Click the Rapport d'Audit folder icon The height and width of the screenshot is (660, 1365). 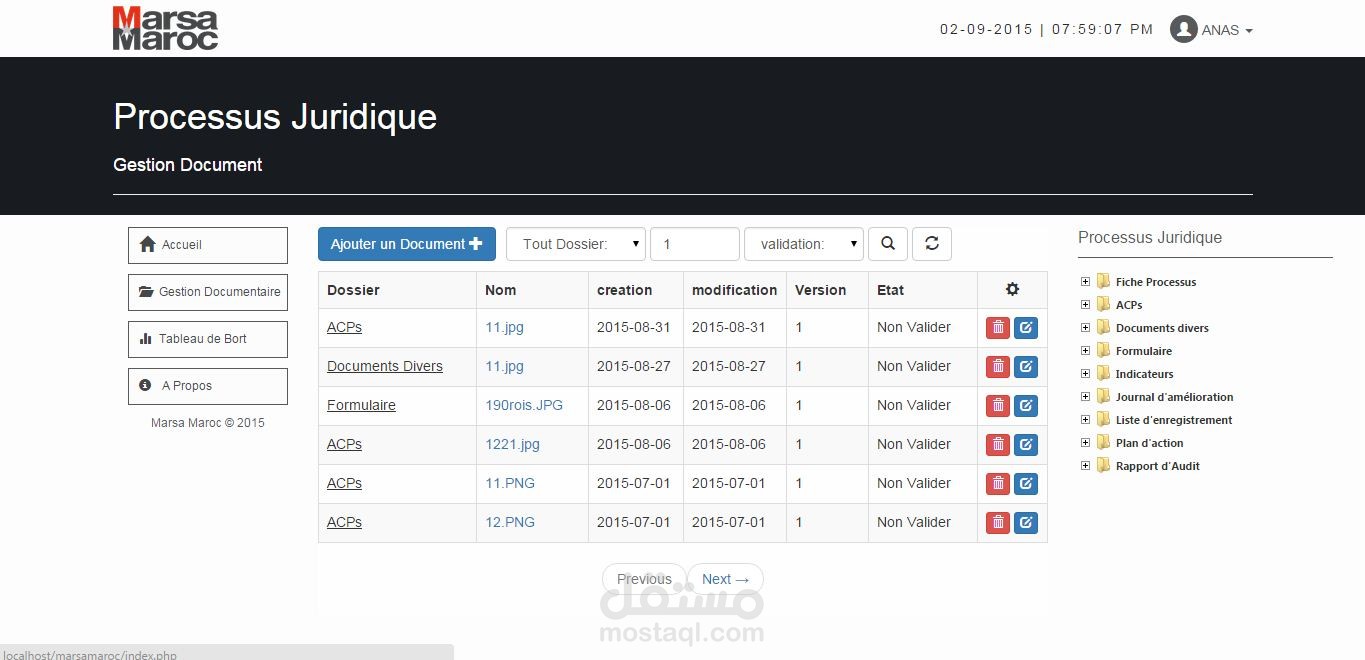click(1104, 465)
